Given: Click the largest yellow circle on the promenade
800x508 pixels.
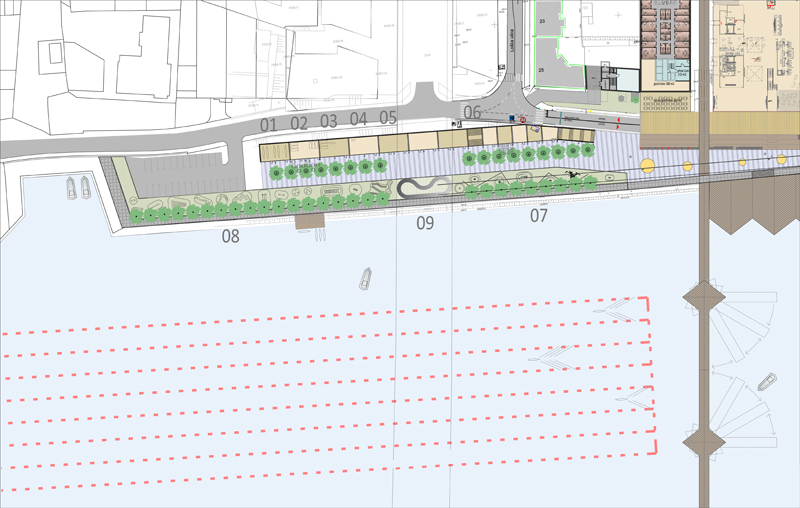Looking at the screenshot, I should point(647,165).
